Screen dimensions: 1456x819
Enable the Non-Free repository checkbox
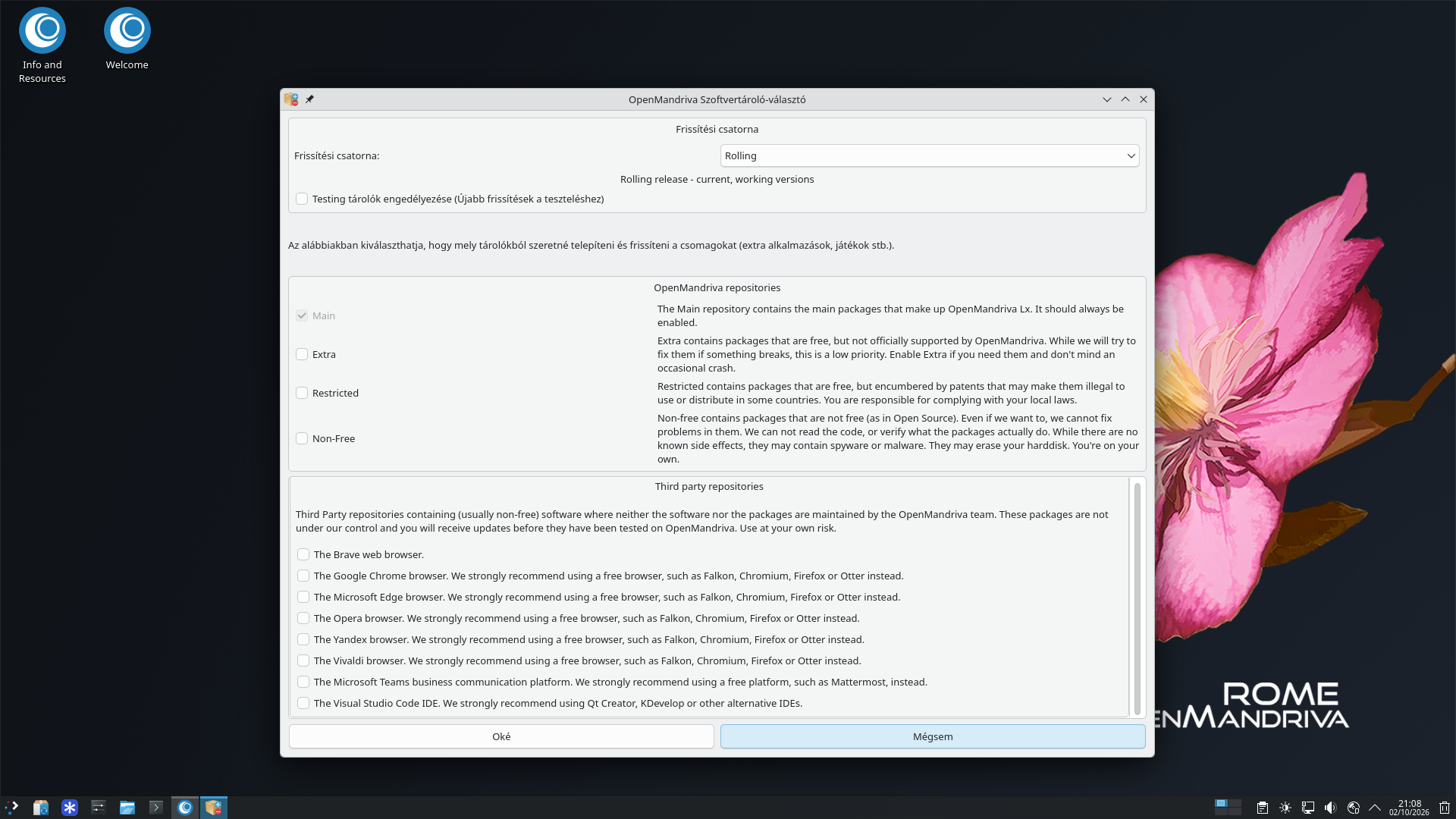point(302,438)
